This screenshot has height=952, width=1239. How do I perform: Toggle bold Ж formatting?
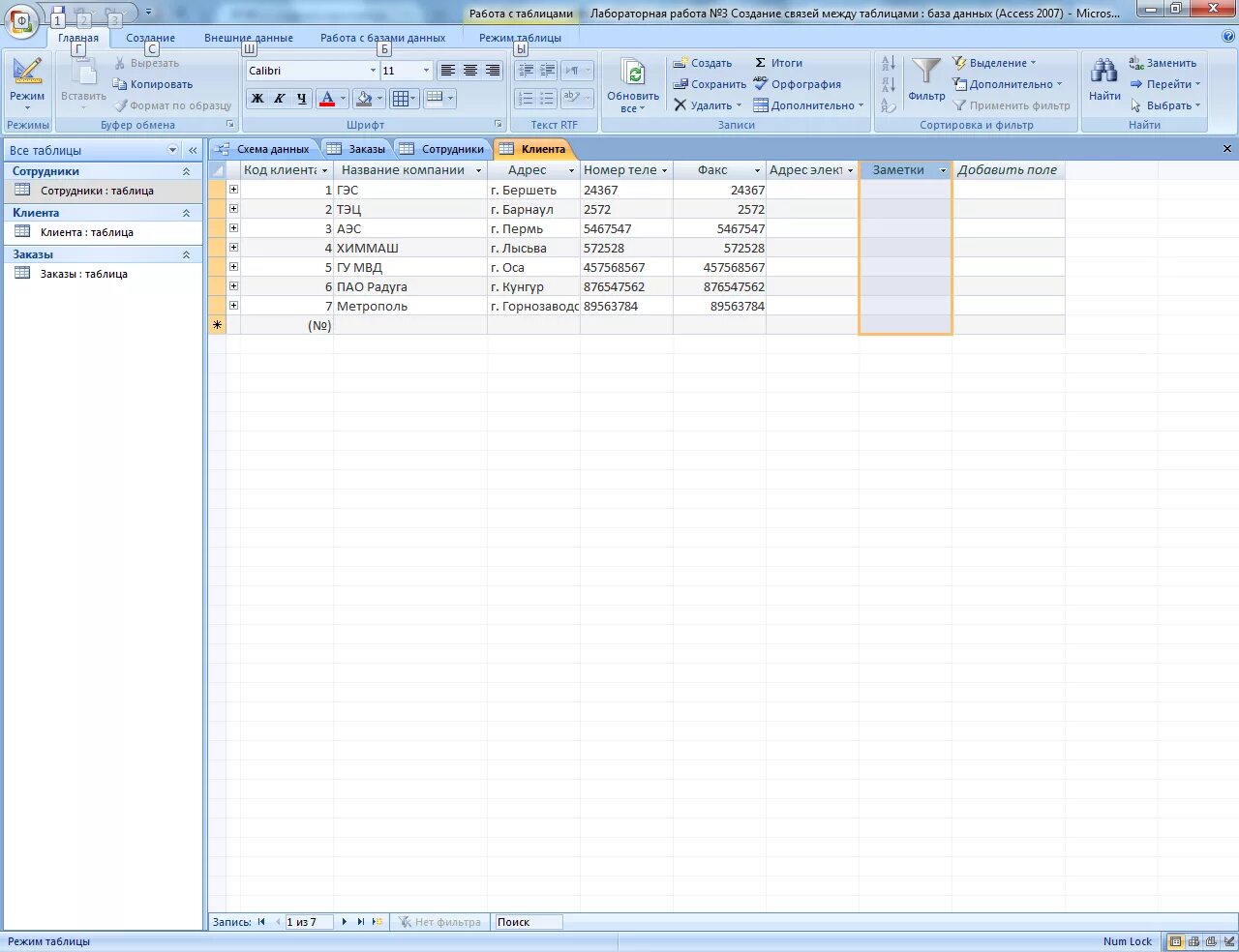tap(257, 98)
